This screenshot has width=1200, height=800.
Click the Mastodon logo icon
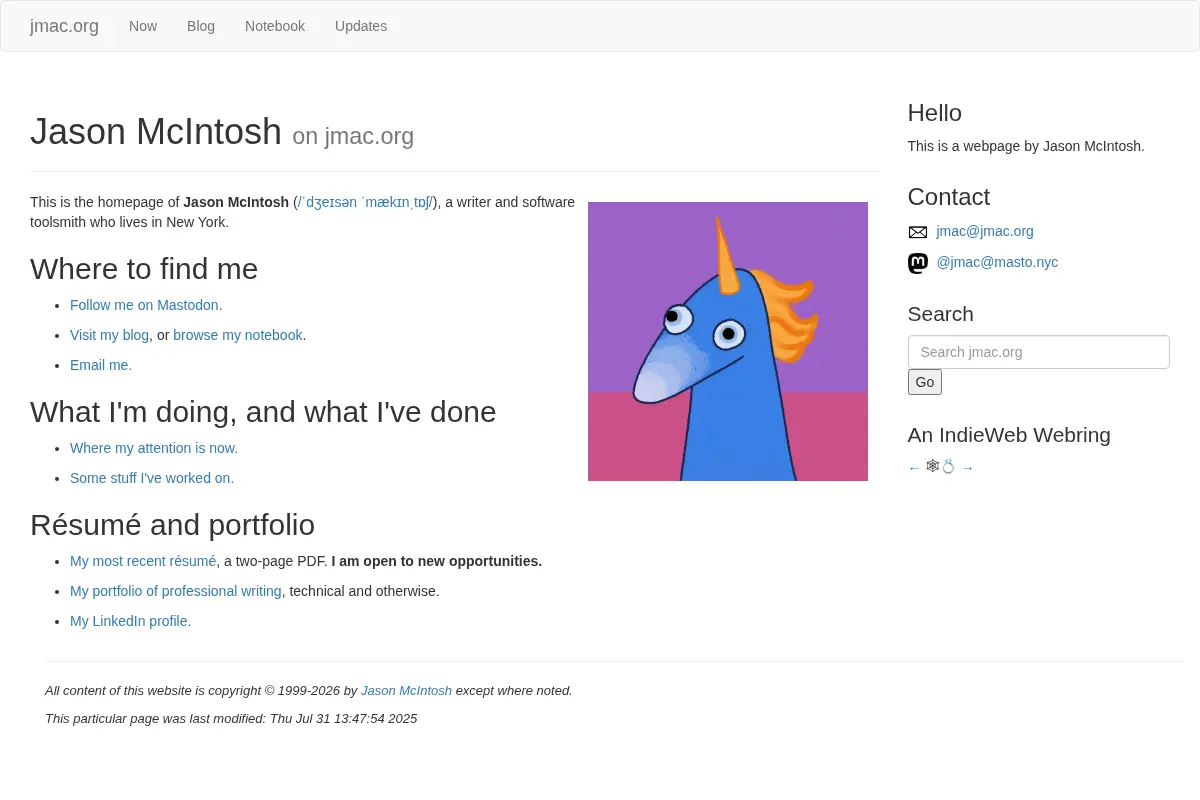point(917,263)
